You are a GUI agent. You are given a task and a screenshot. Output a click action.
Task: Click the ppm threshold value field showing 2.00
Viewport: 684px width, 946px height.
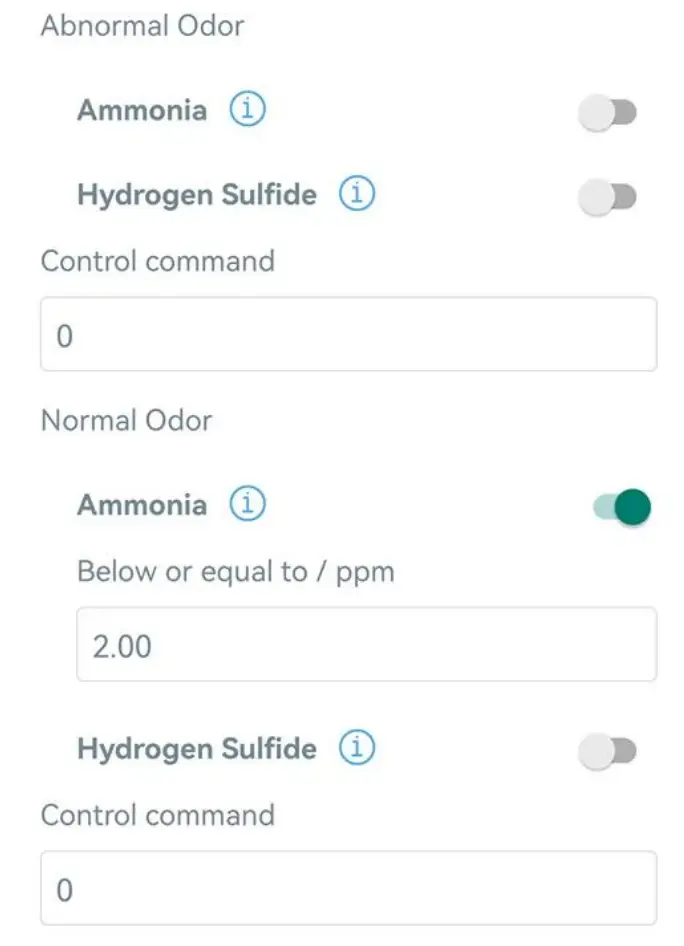point(366,645)
